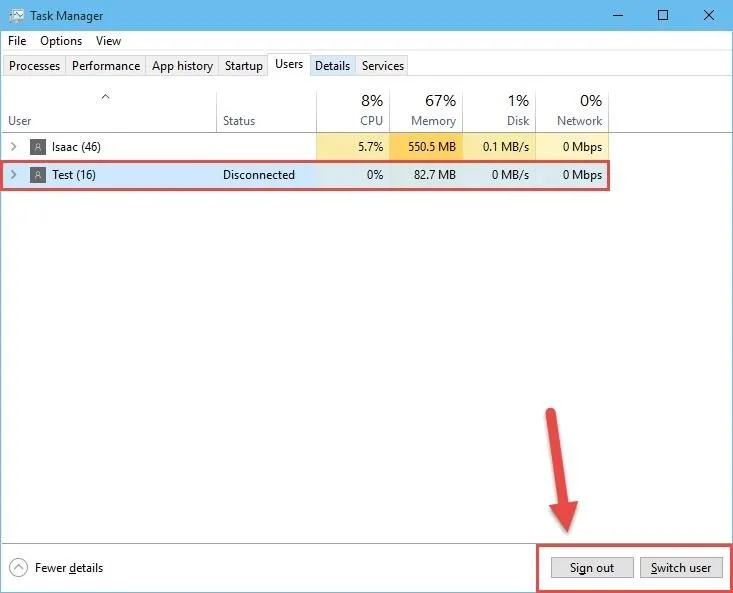The image size is (733, 593).
Task: Click Isaac's 5.7% CPU value
Action: [370, 147]
